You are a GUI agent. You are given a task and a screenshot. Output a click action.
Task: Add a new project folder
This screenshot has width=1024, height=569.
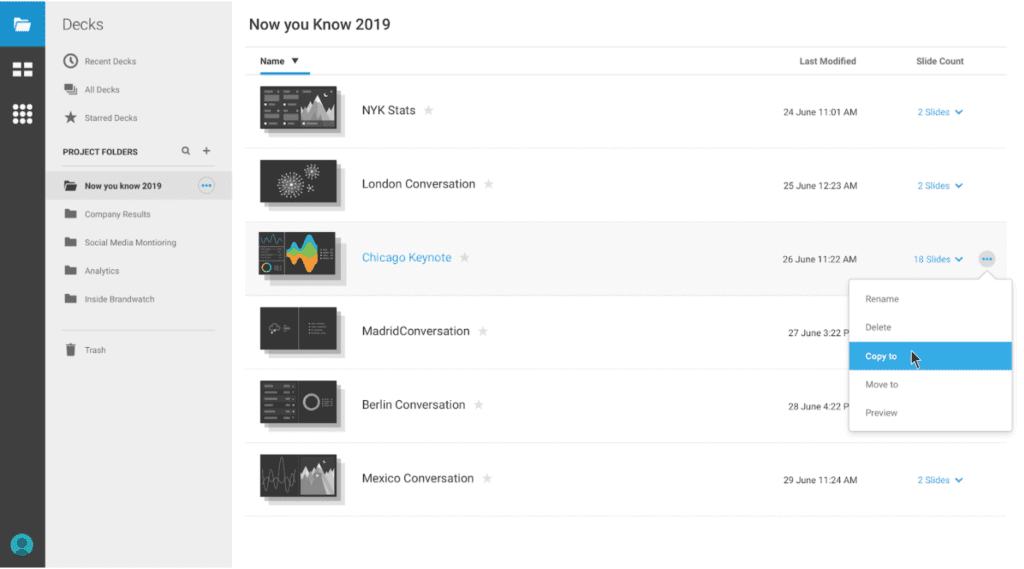tap(207, 151)
